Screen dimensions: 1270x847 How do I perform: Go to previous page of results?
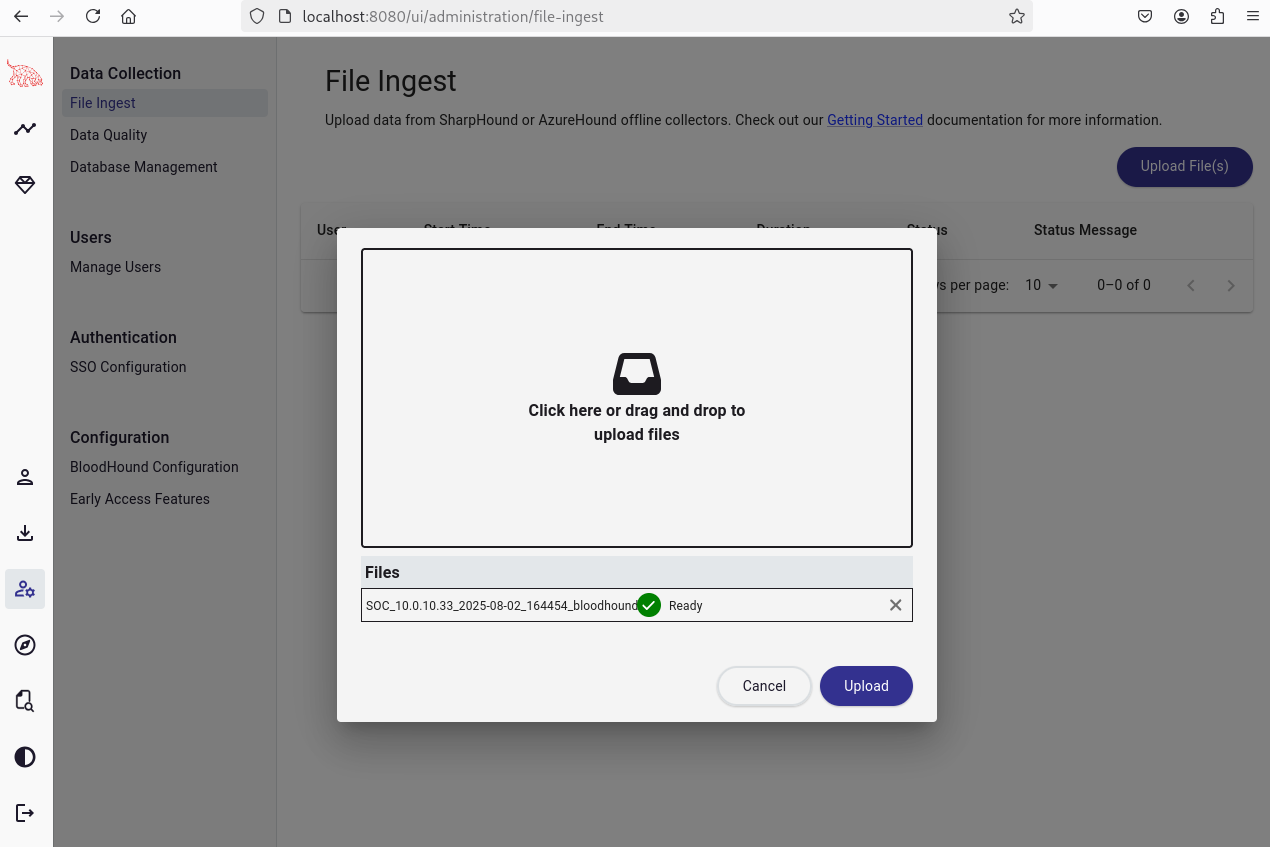click(x=1191, y=285)
